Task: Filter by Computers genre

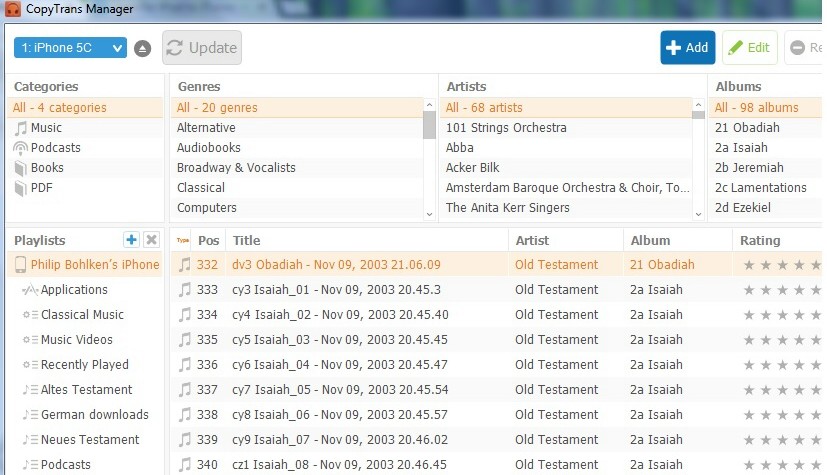Action: [x=297, y=208]
